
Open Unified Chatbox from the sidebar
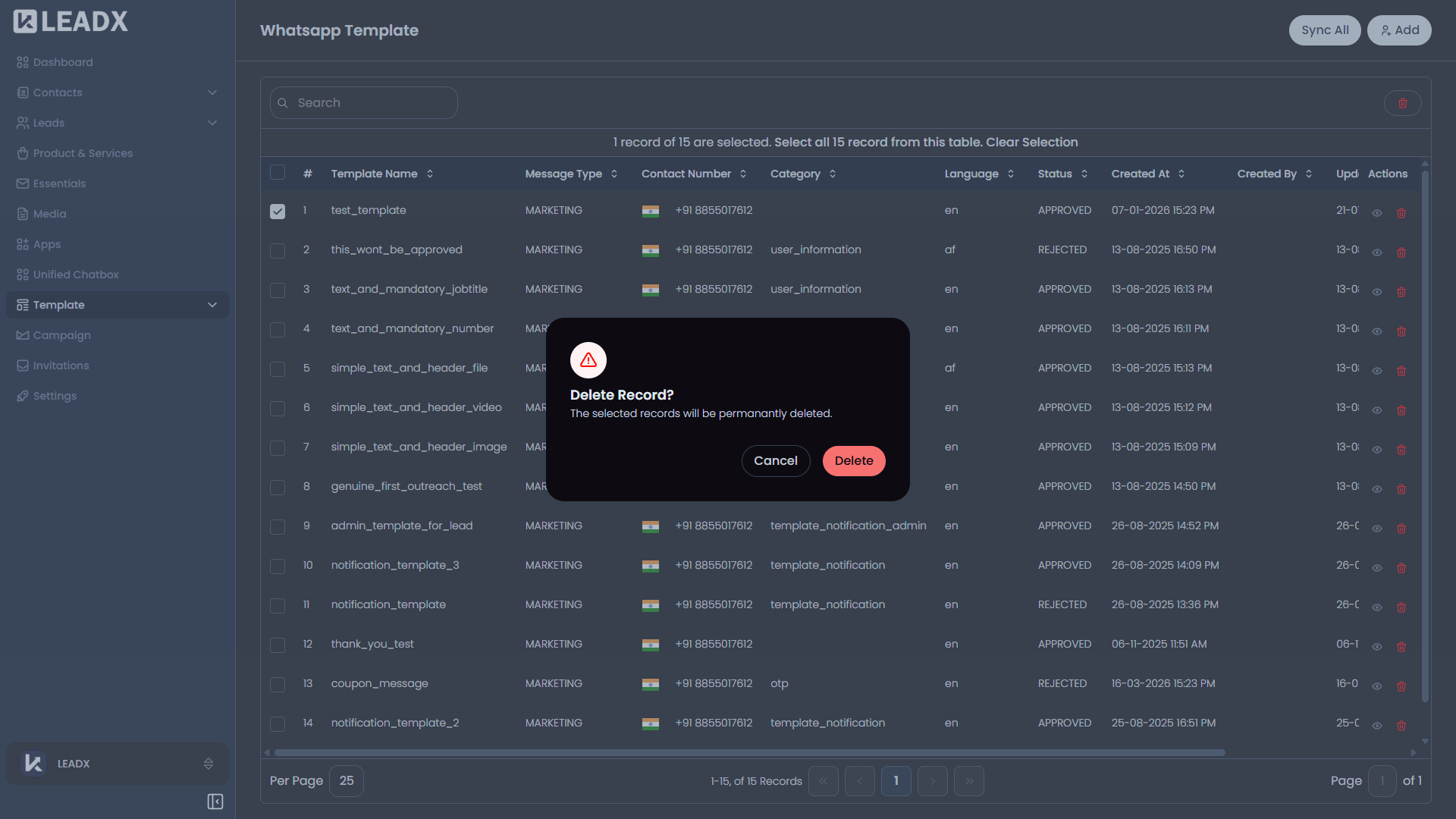click(x=76, y=275)
